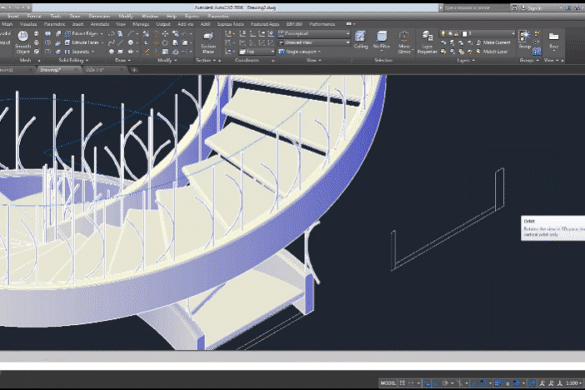Open the Output ribbon tab
The image size is (585, 390).
tap(163, 24)
